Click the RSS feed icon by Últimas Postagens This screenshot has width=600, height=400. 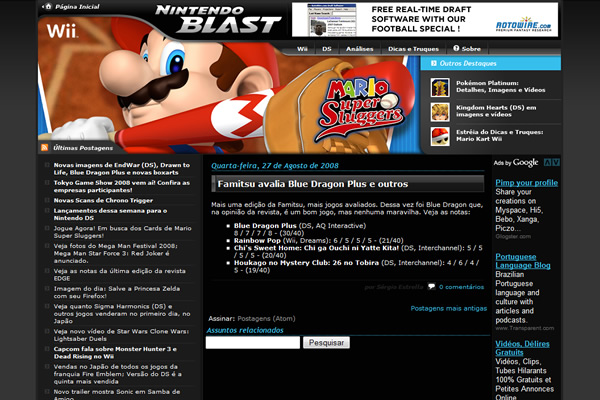[45, 147]
